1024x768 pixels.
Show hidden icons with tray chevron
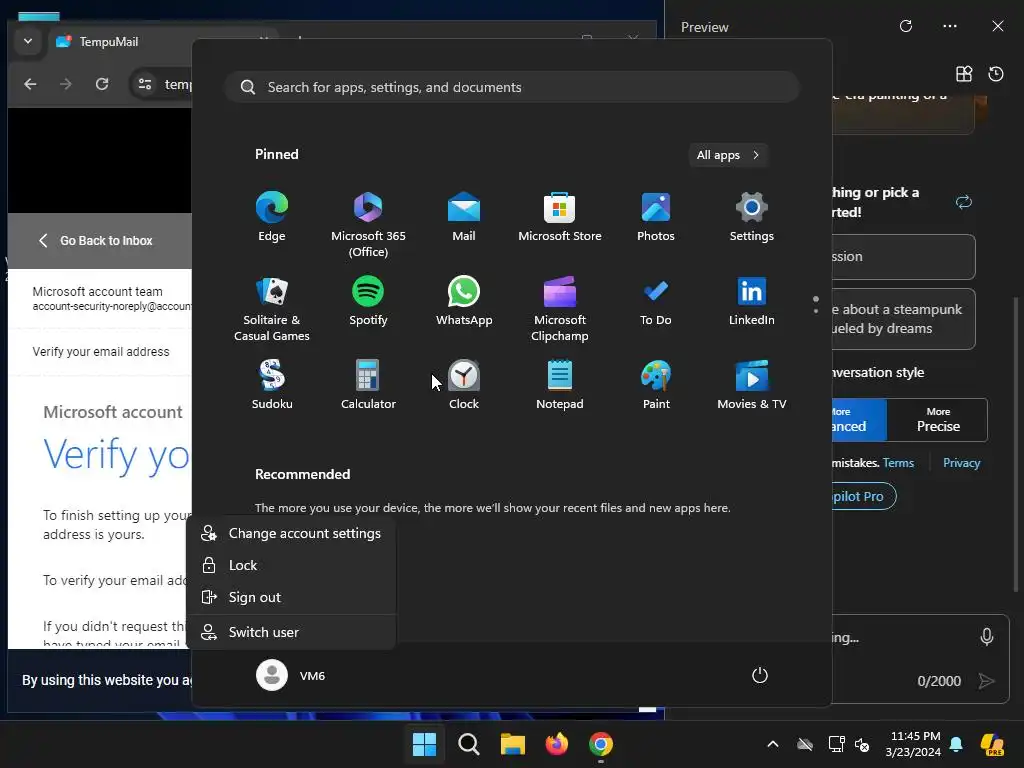(x=773, y=744)
